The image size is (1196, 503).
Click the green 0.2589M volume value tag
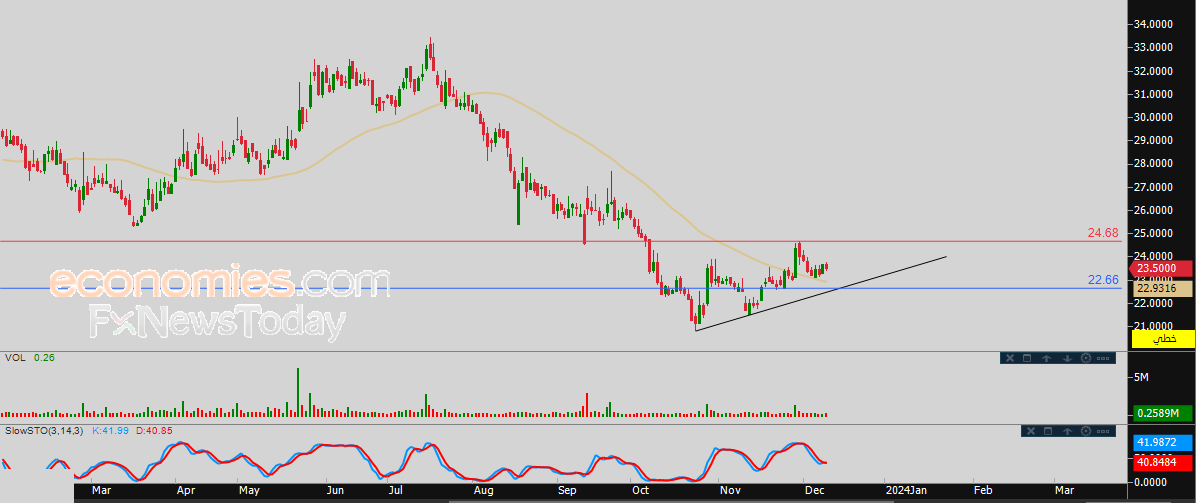[x=1163, y=413]
